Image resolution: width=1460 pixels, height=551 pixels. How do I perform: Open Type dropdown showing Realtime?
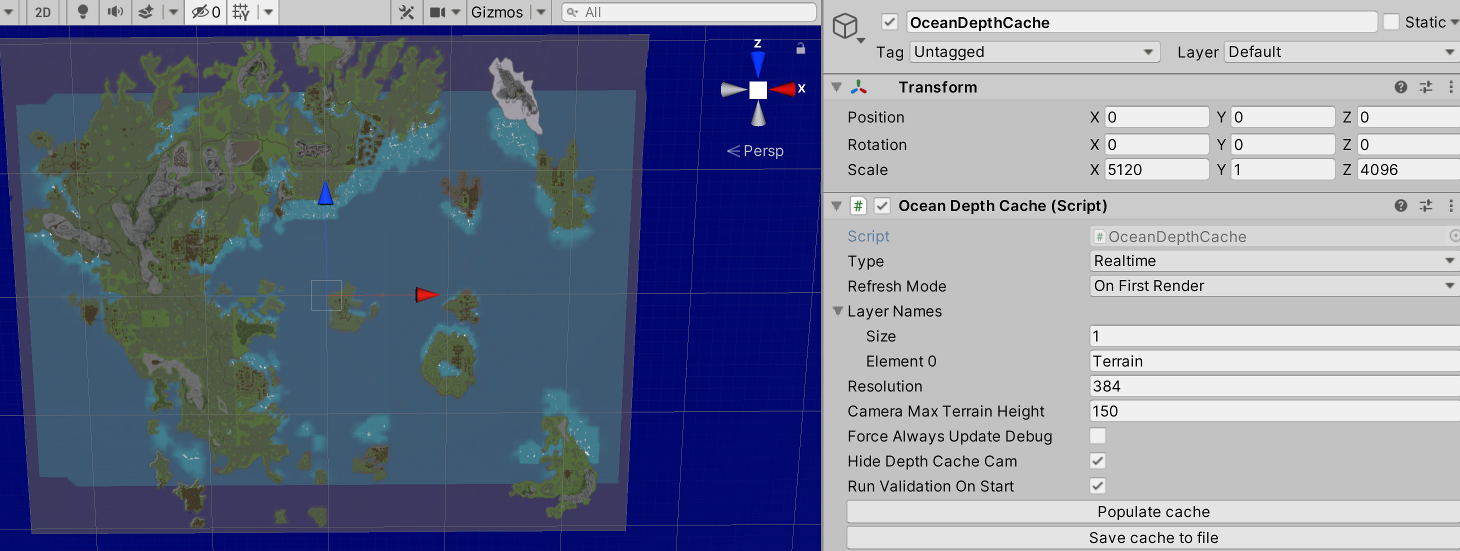tap(1275, 261)
